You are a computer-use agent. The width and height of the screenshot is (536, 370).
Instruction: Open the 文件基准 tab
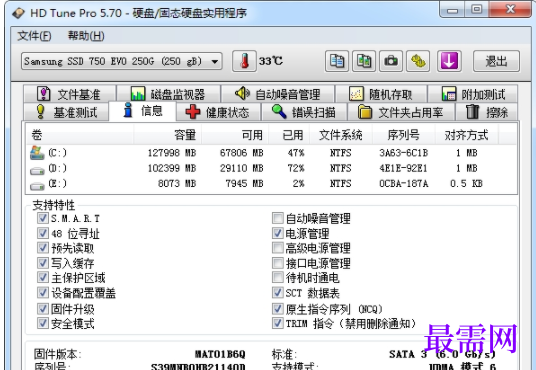pyautogui.click(x=70, y=94)
